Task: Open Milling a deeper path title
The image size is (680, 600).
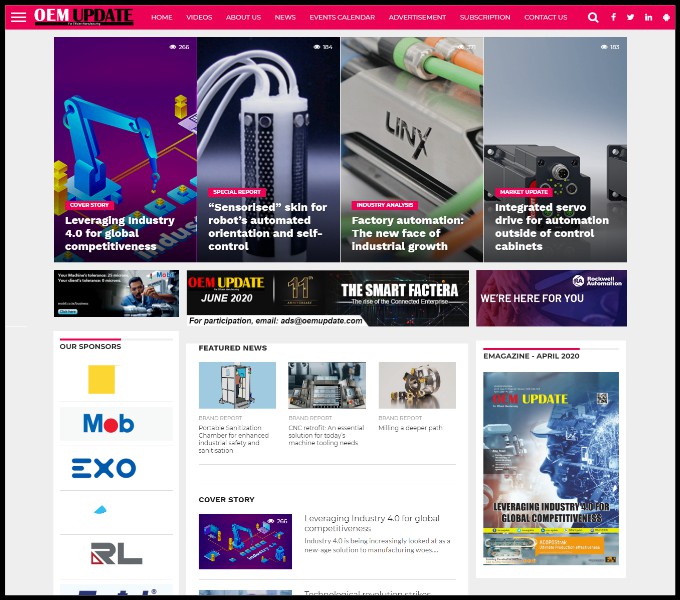Action: tap(410, 428)
